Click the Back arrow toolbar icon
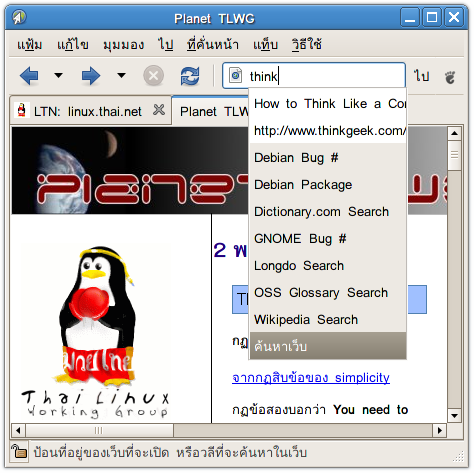The width and height of the screenshot is (474, 473). (x=29, y=76)
